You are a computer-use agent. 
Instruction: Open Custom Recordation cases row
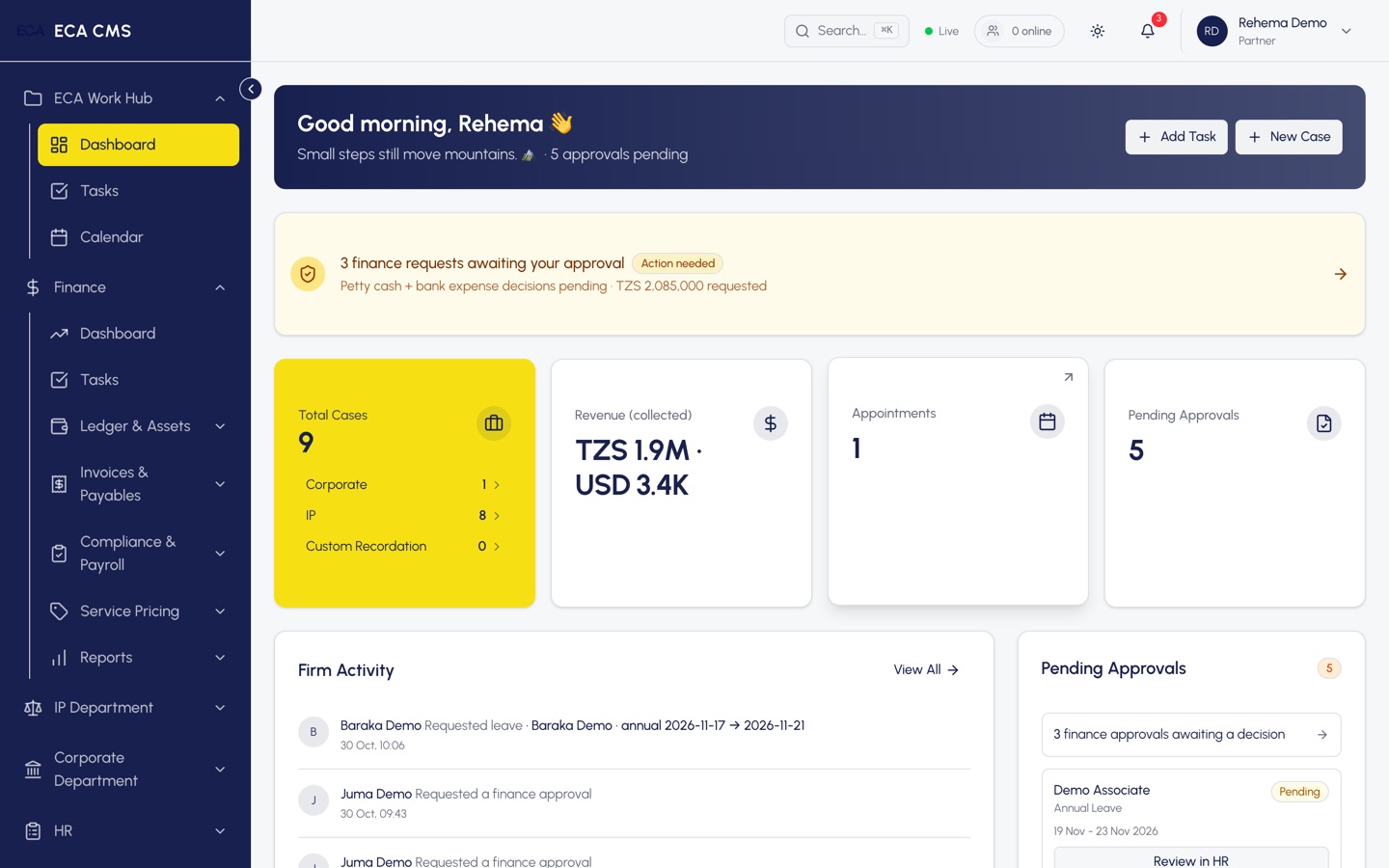[403, 546]
